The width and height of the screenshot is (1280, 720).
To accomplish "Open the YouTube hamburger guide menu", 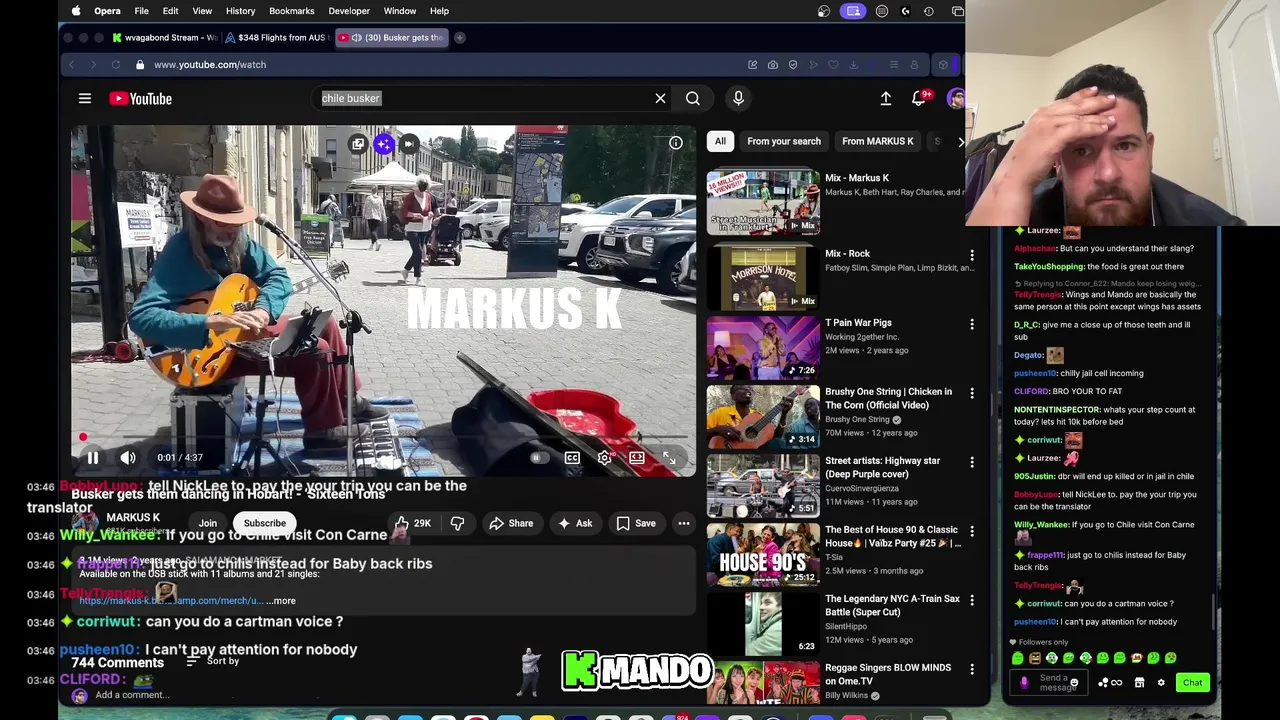I will [85, 98].
